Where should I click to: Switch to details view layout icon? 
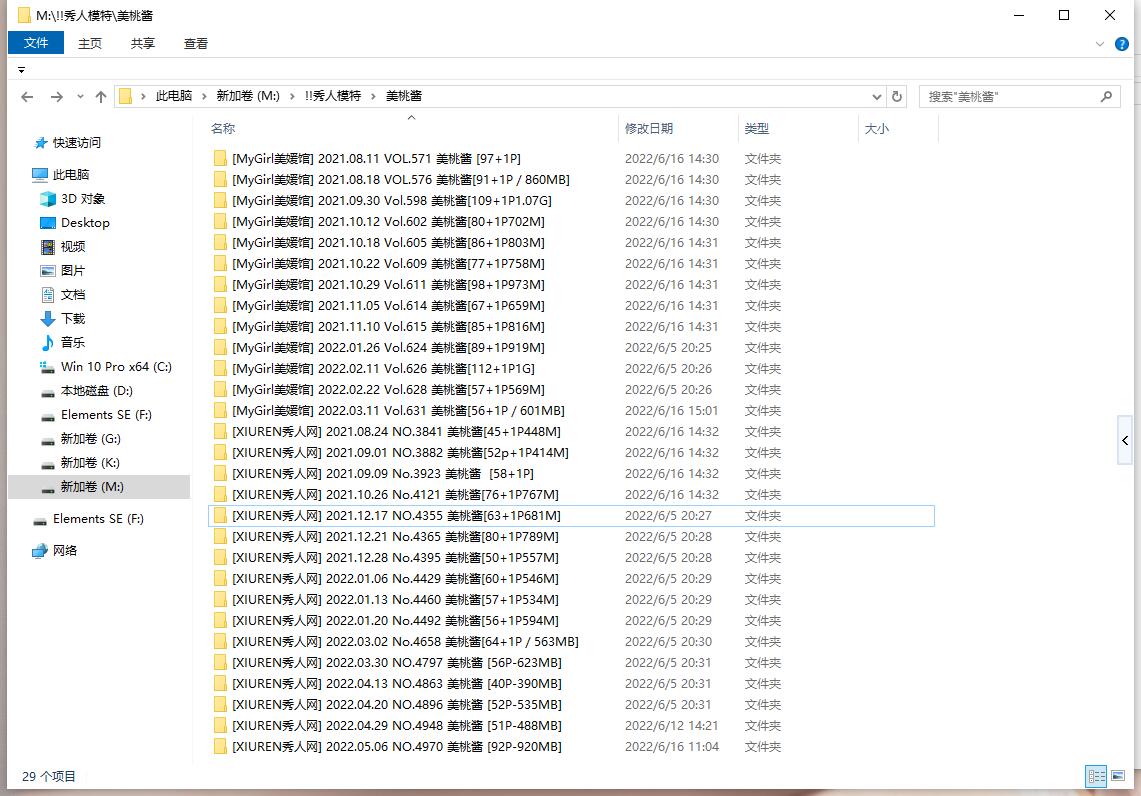click(1096, 776)
